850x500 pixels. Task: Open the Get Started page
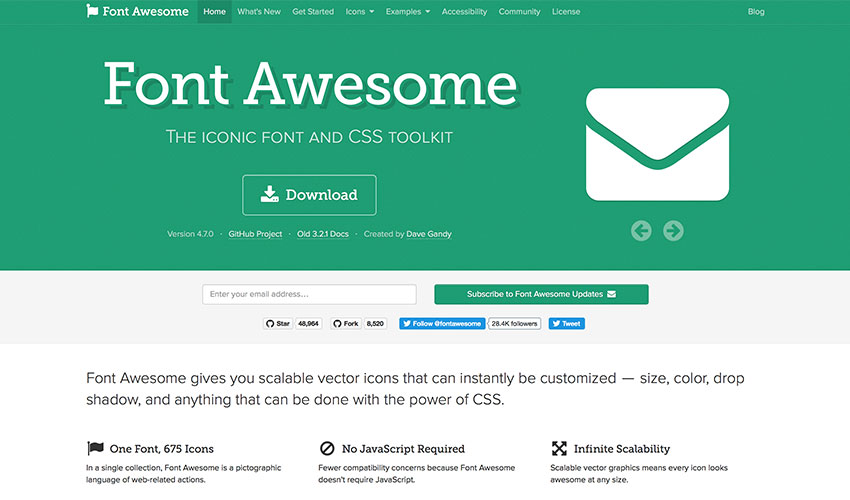click(x=313, y=11)
